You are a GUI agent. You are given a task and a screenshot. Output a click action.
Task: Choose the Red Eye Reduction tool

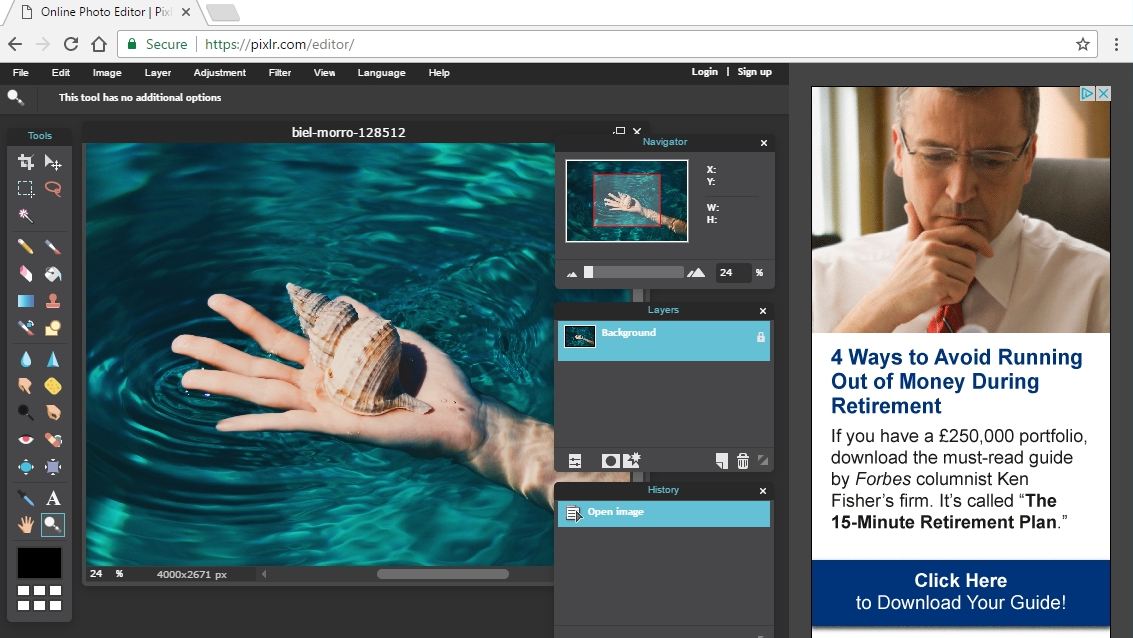(x=25, y=439)
